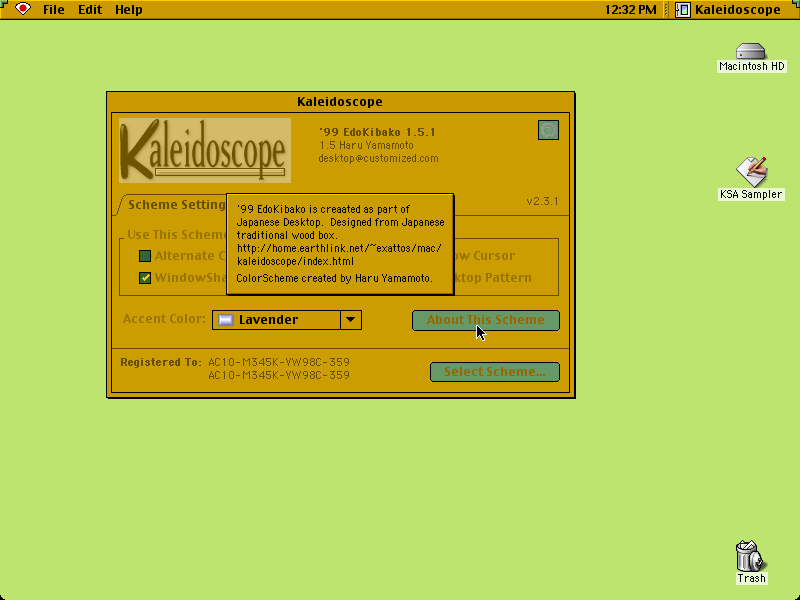800x600 pixels.
Task: Open the File menu
Action: click(x=54, y=10)
